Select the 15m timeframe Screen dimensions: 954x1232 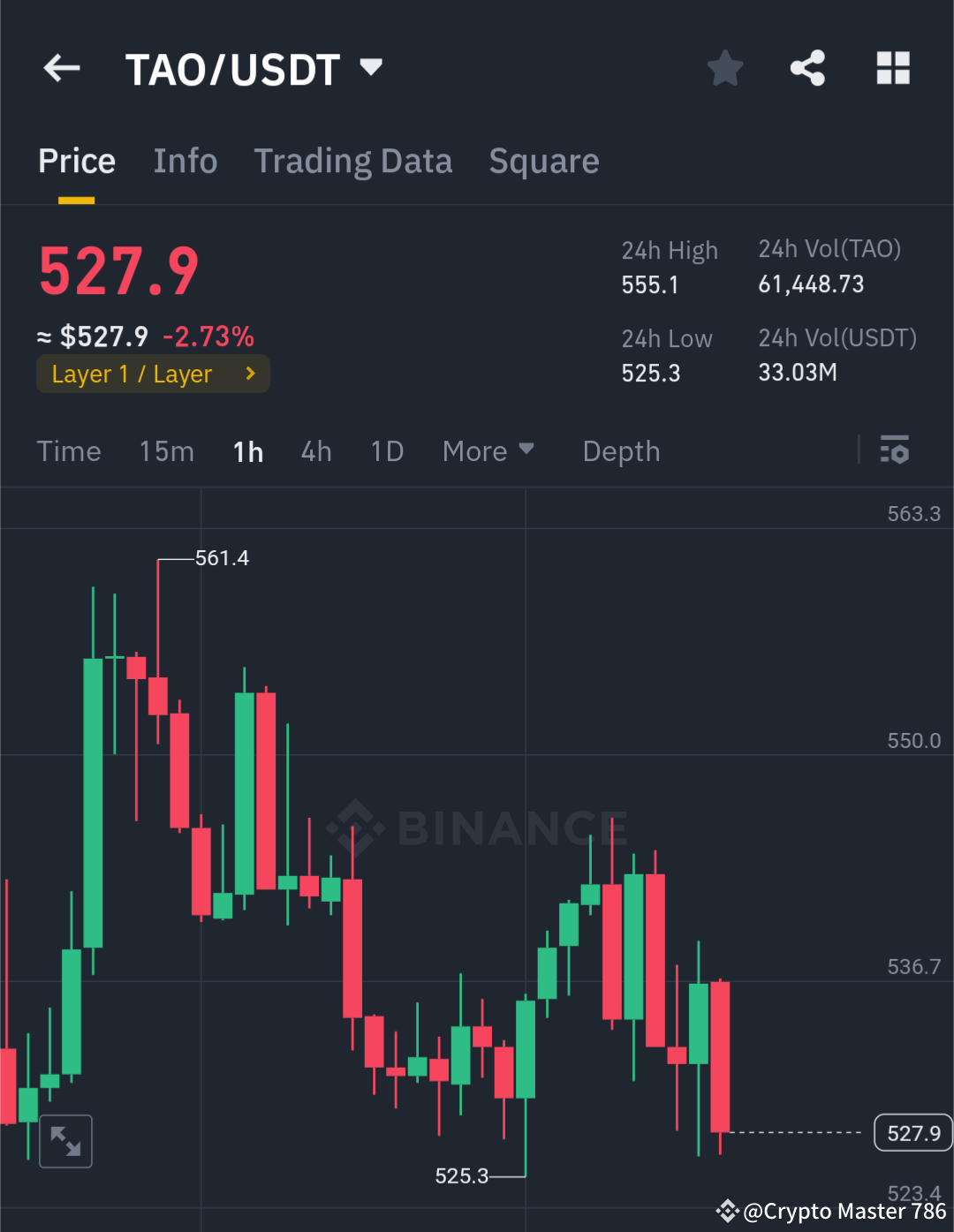click(166, 450)
